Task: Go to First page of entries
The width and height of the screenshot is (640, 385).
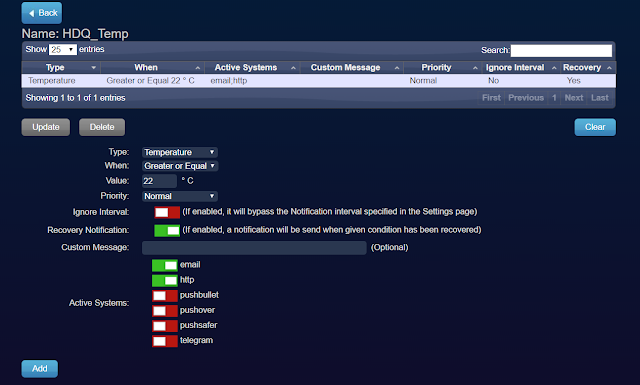Action: 491,98
